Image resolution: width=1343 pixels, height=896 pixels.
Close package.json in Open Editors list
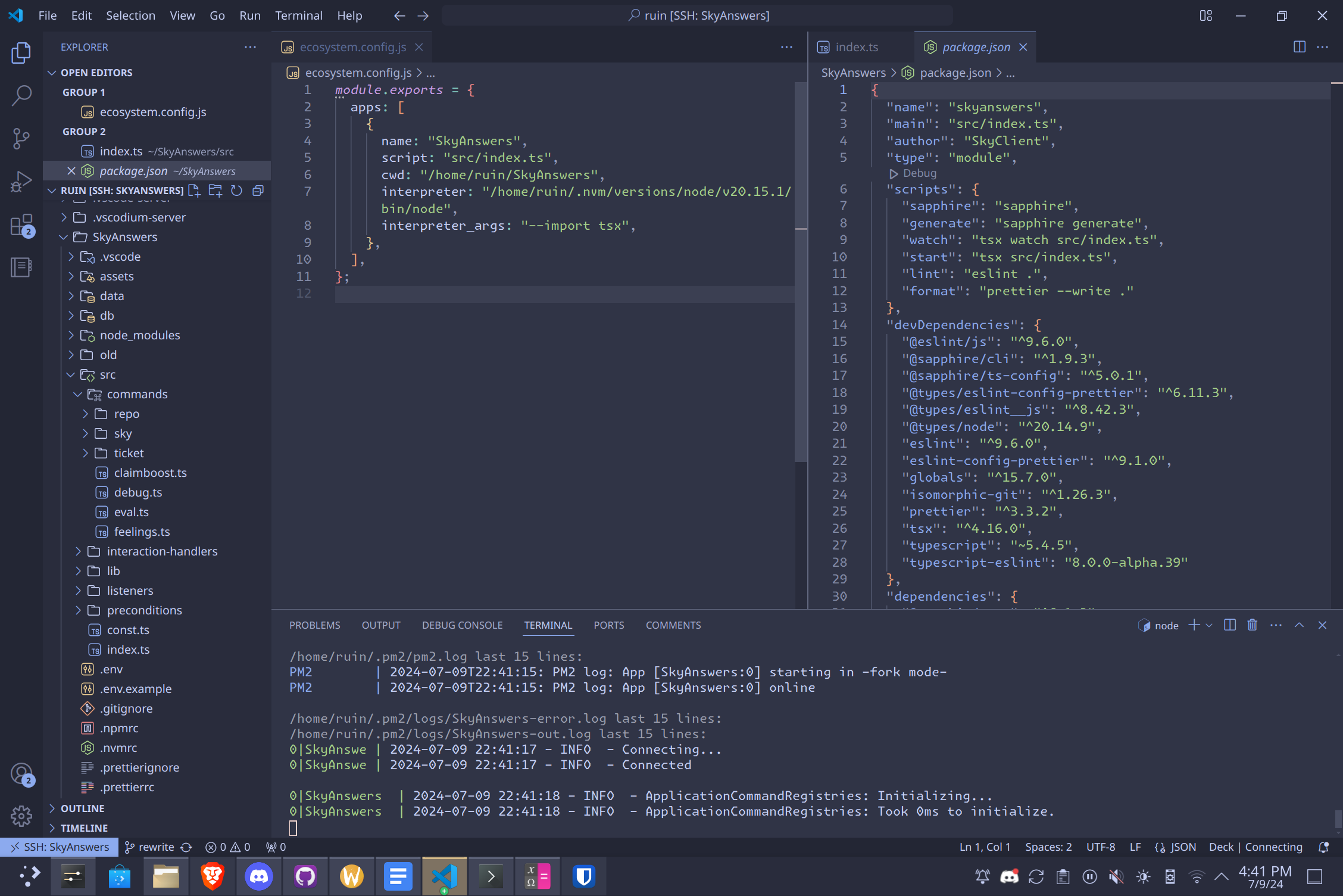pos(71,171)
